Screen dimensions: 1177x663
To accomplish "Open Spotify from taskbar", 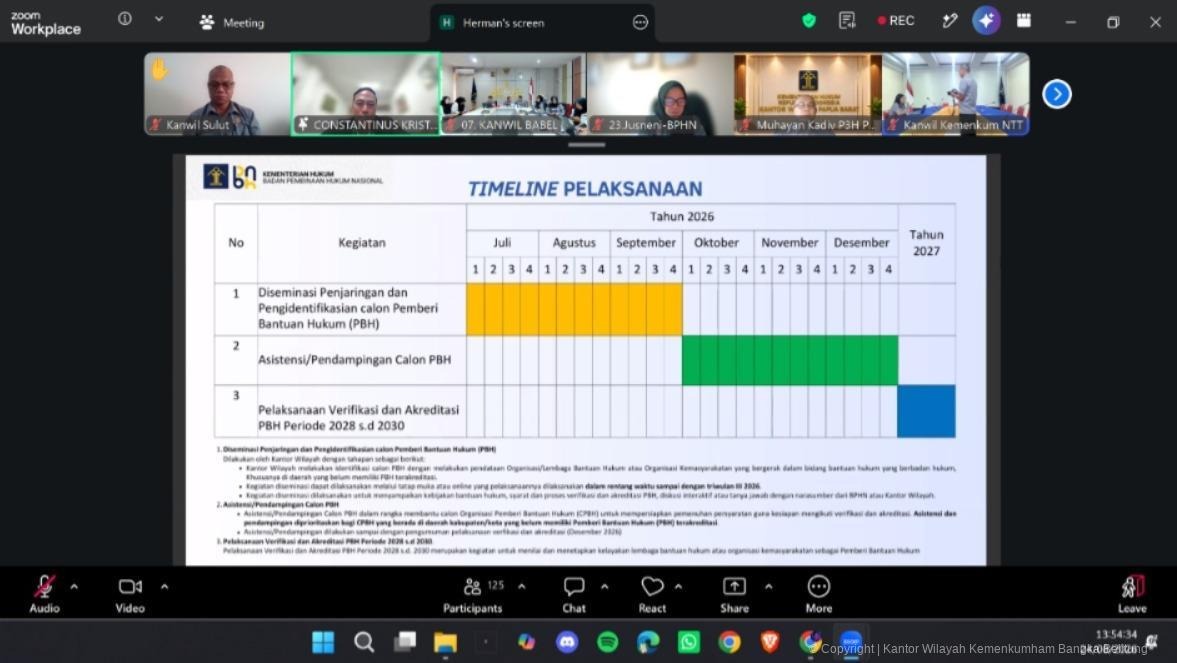I will pos(607,642).
